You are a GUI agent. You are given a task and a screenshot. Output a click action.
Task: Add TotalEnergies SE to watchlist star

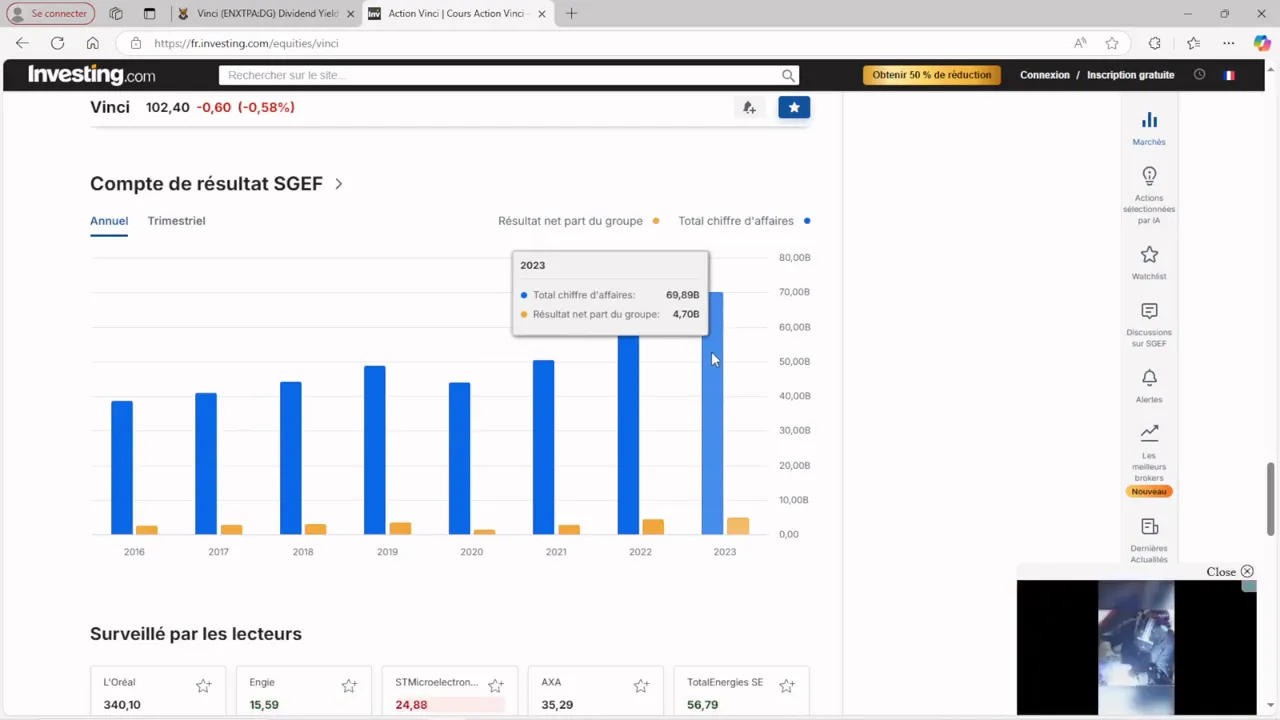787,686
